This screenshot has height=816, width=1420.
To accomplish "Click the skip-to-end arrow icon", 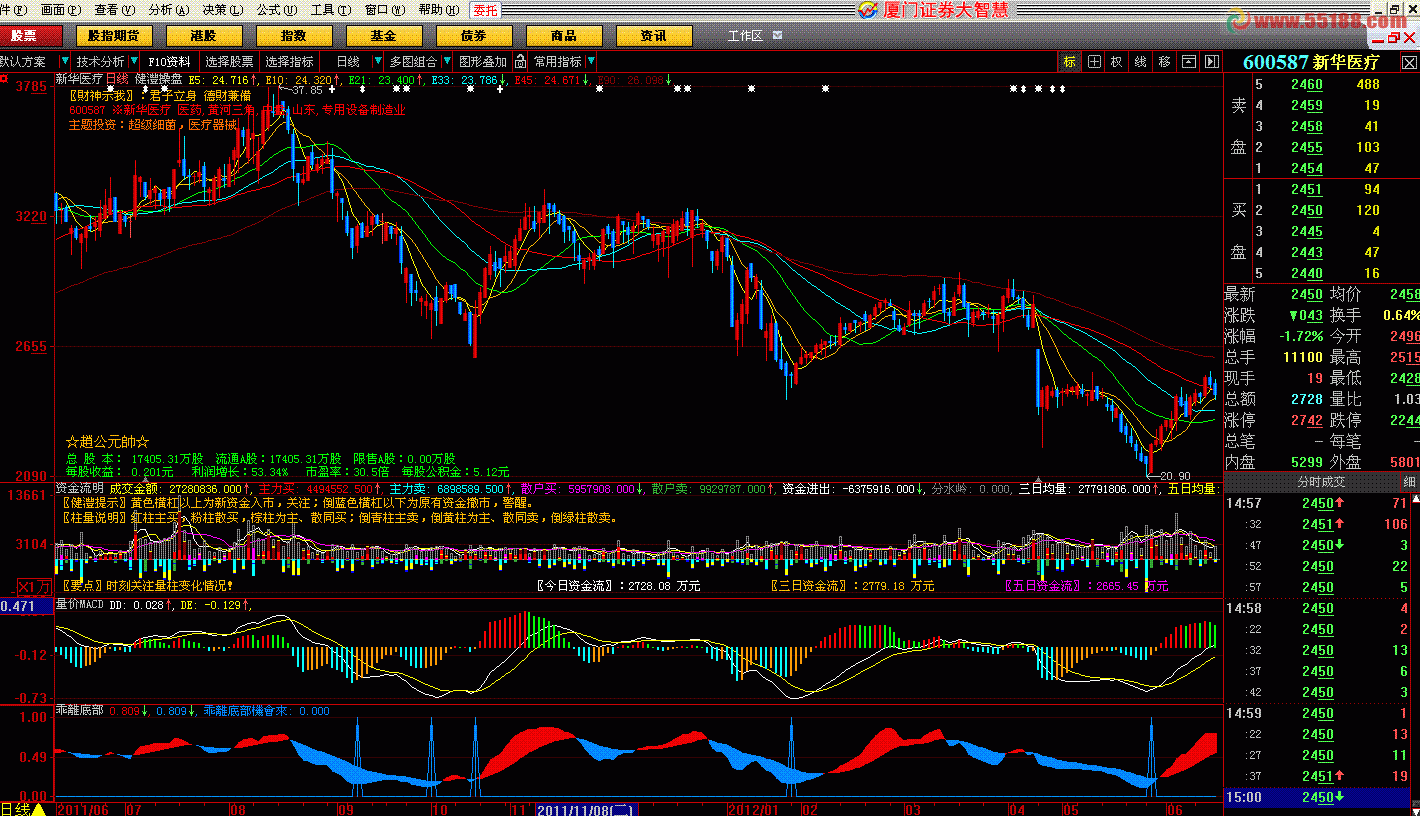I will tap(1211, 62).
